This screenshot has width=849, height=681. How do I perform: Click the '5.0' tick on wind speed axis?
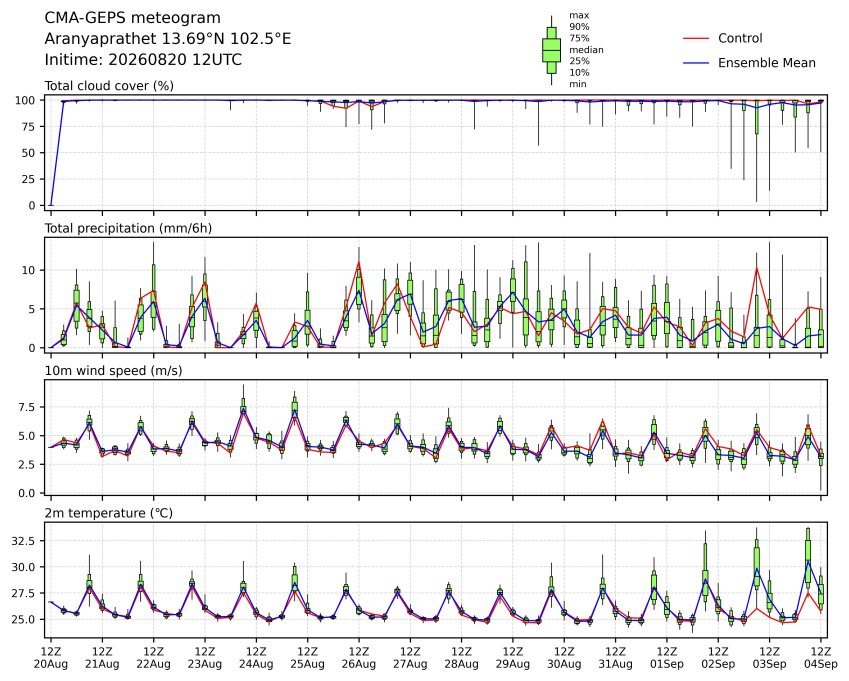[27, 436]
